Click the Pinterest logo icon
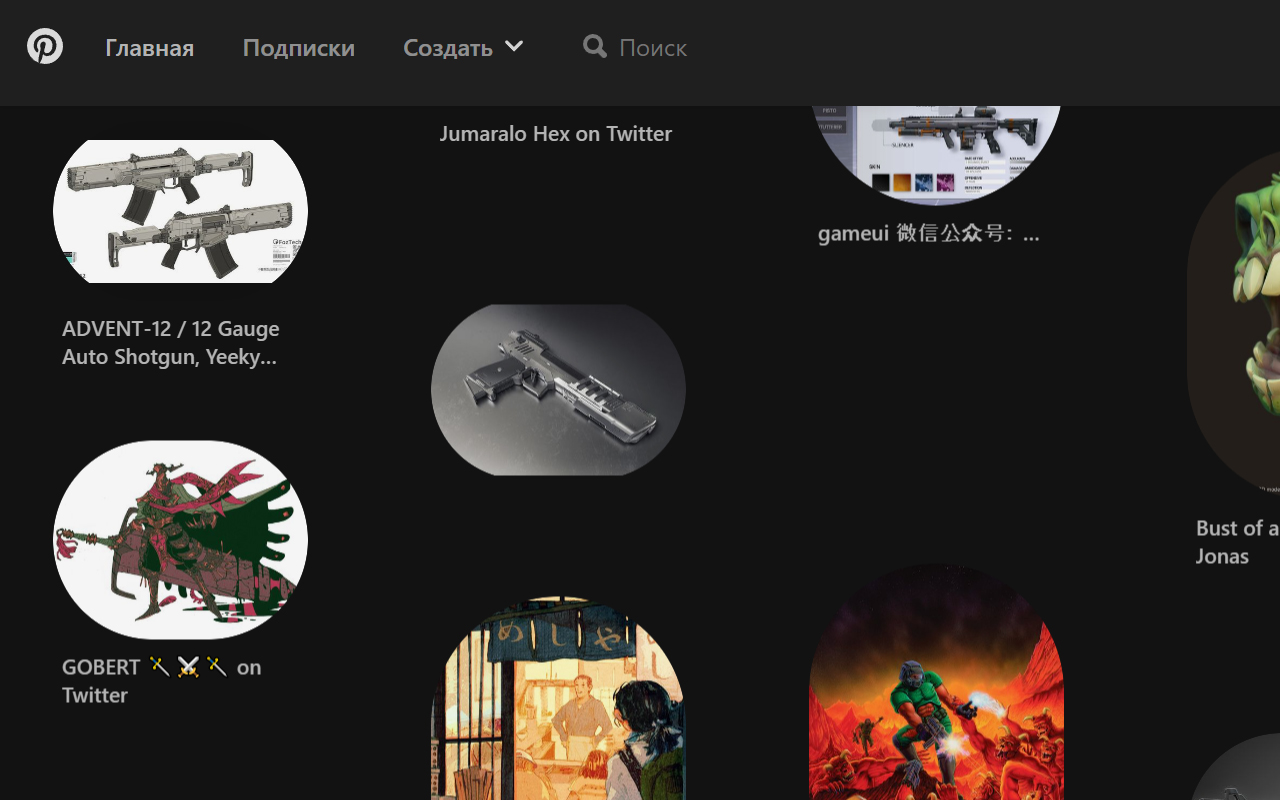 pos(45,46)
